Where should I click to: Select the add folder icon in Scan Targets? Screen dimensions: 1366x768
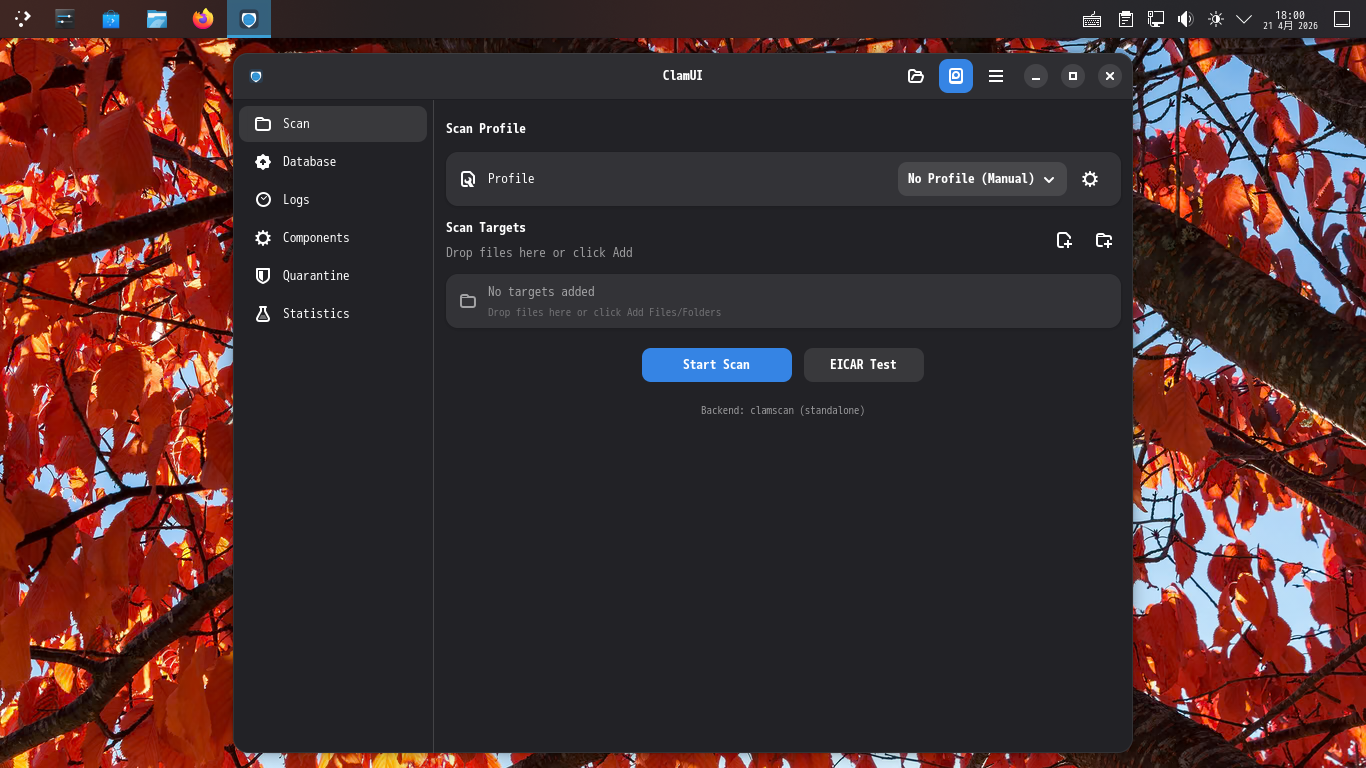[1104, 240]
